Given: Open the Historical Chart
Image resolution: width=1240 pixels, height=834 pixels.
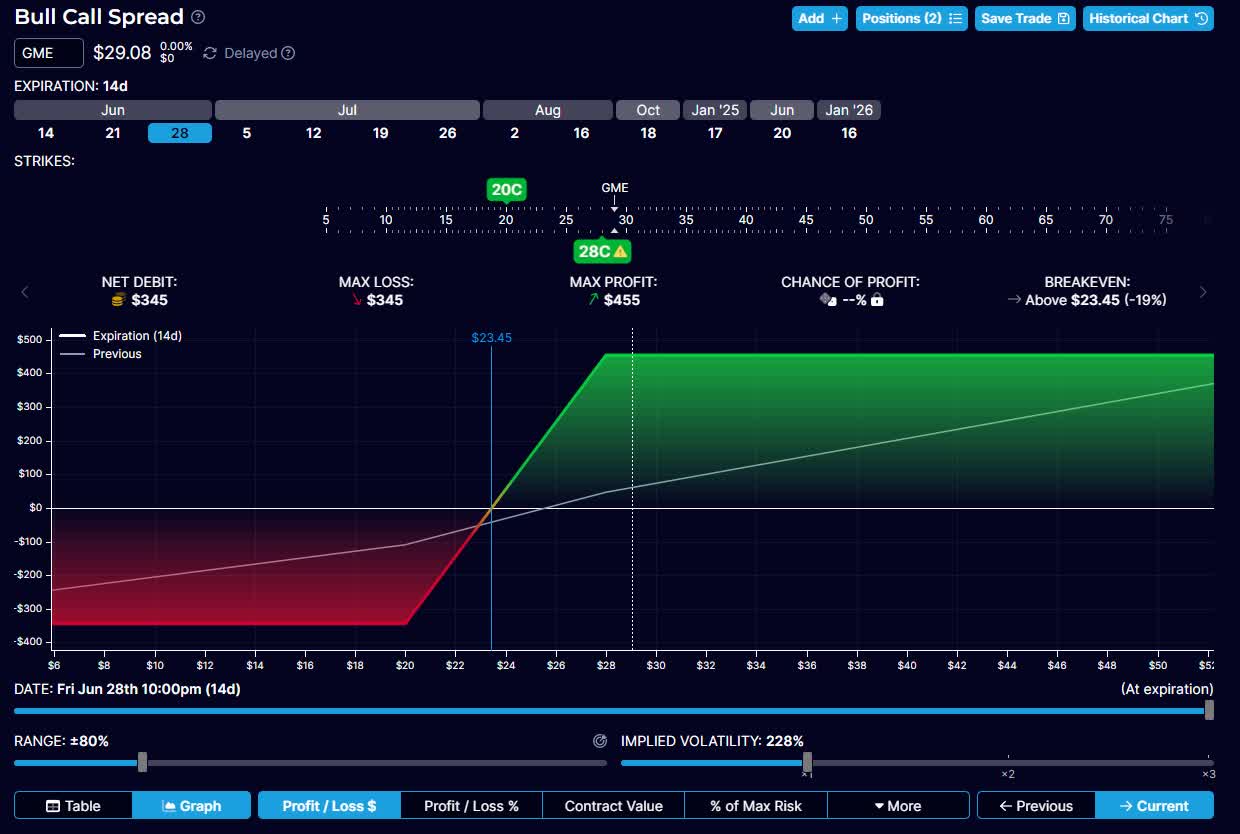Looking at the screenshot, I should [1147, 18].
